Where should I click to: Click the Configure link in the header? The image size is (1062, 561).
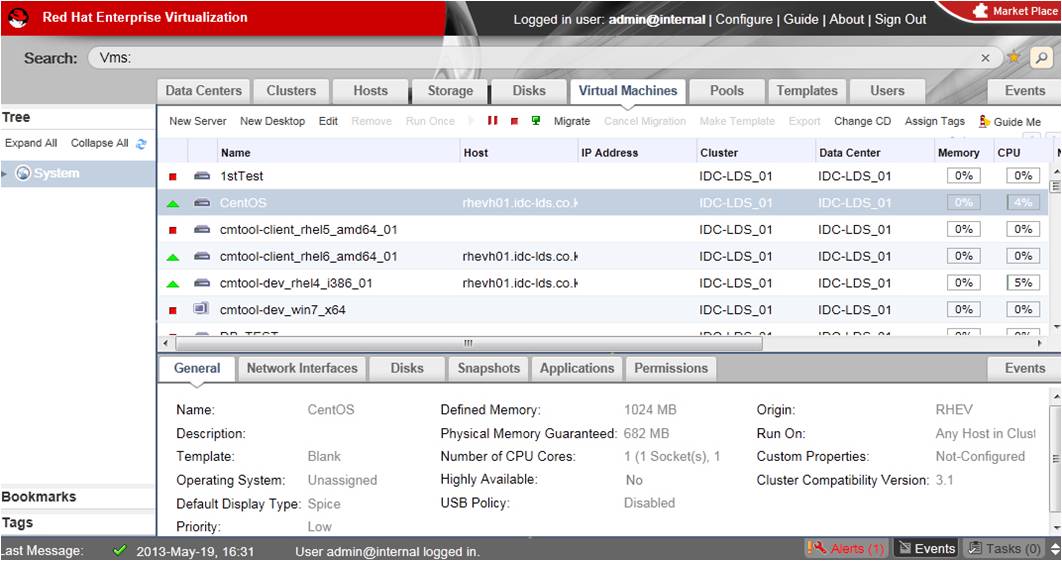click(x=744, y=20)
